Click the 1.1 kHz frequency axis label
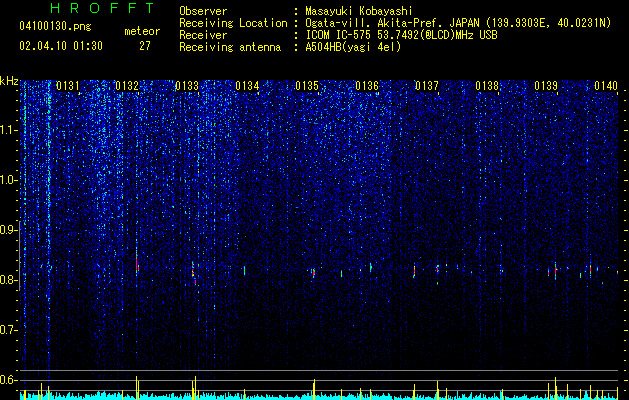The image size is (629, 400). 9,130
